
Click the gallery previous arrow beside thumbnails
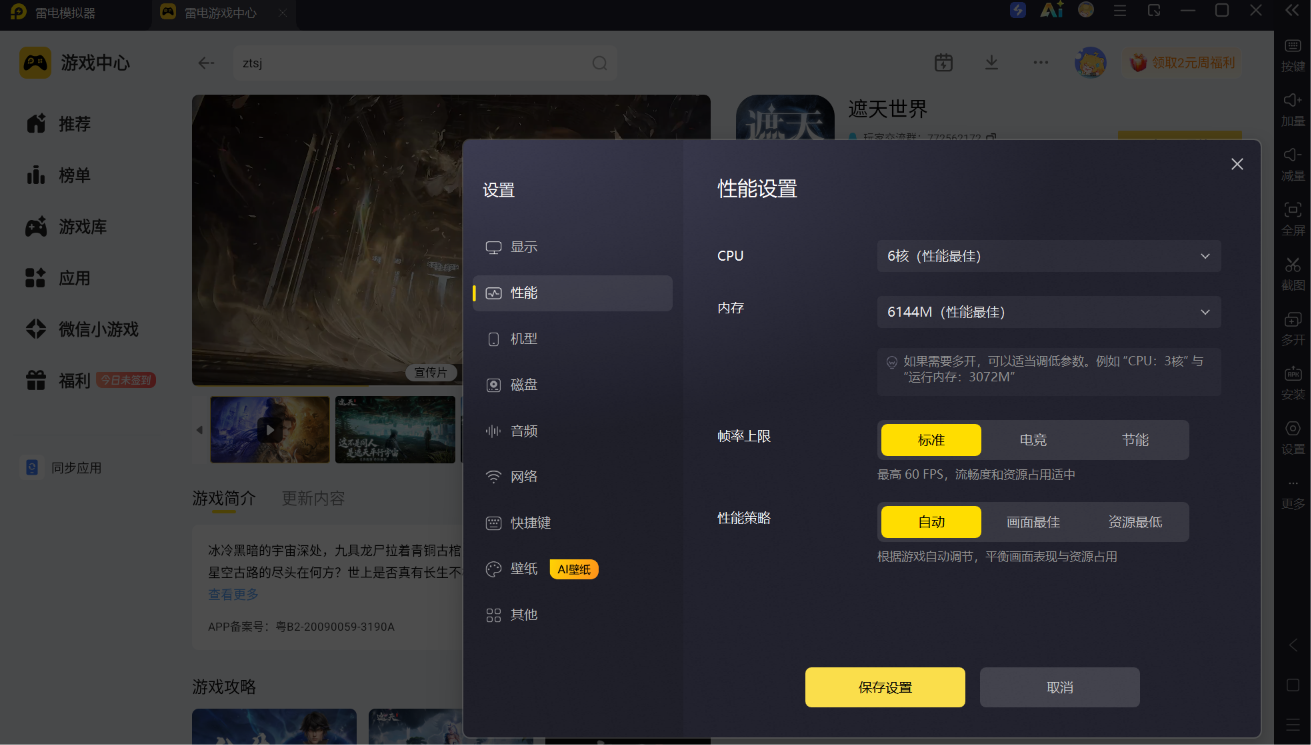198,430
